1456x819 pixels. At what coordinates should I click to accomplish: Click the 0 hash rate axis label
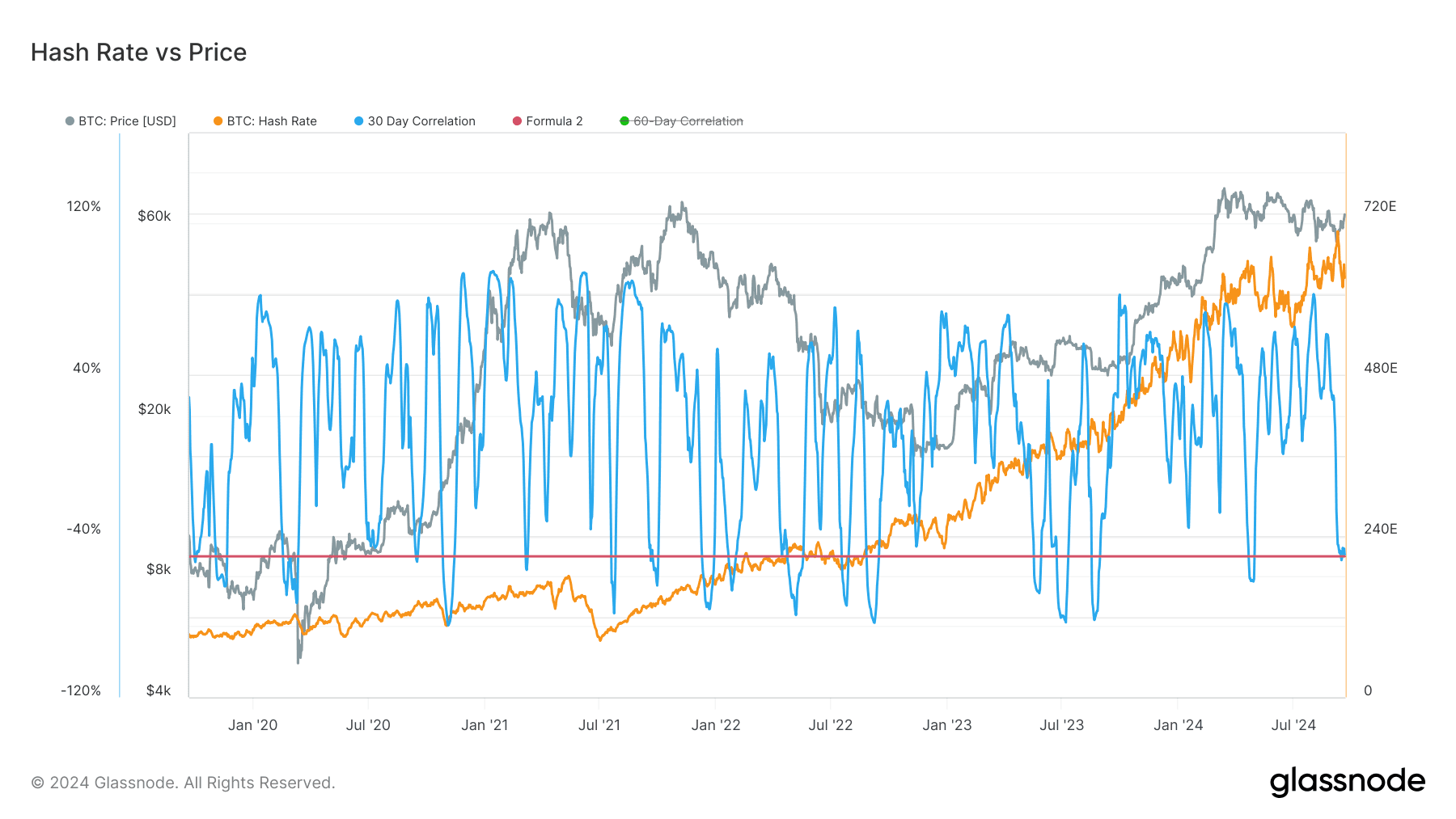coord(1368,690)
